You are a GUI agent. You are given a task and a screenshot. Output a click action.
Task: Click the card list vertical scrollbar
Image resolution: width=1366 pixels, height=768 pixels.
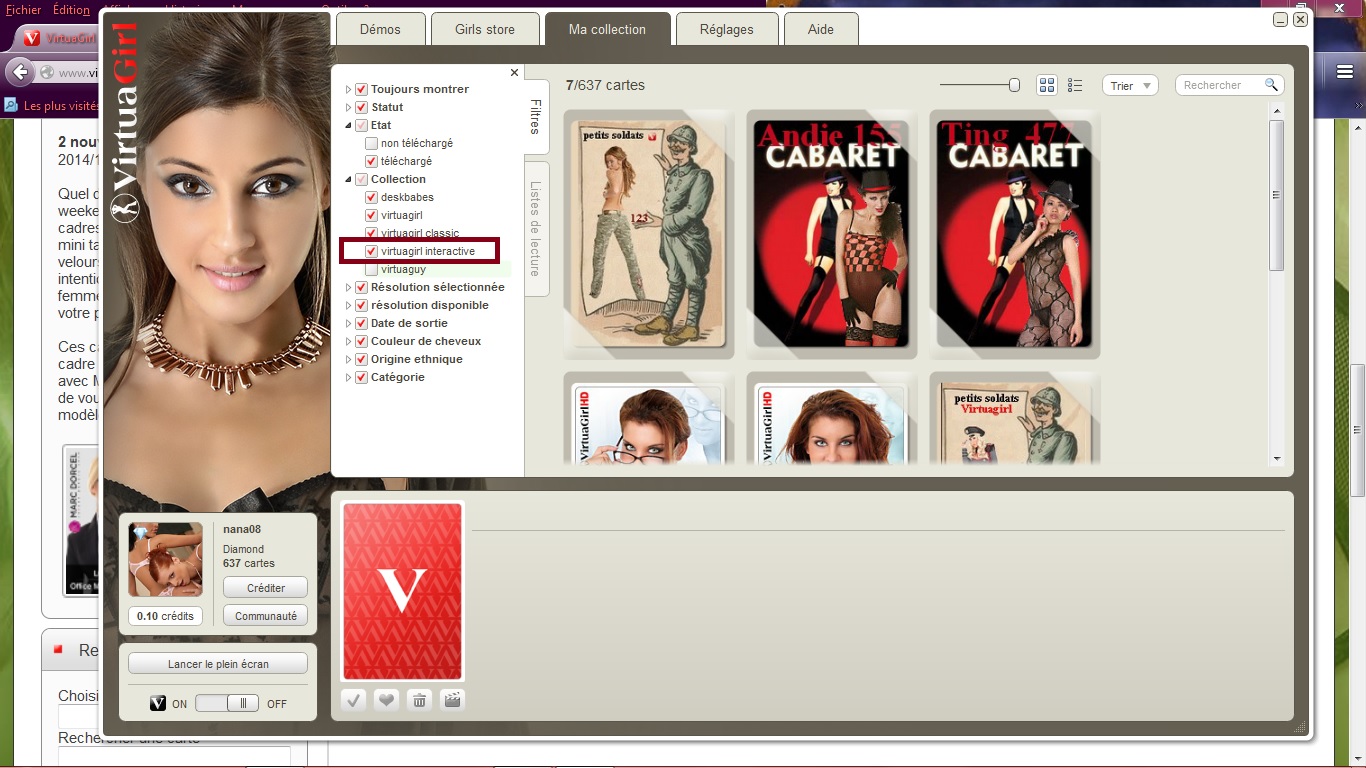pyautogui.click(x=1276, y=195)
